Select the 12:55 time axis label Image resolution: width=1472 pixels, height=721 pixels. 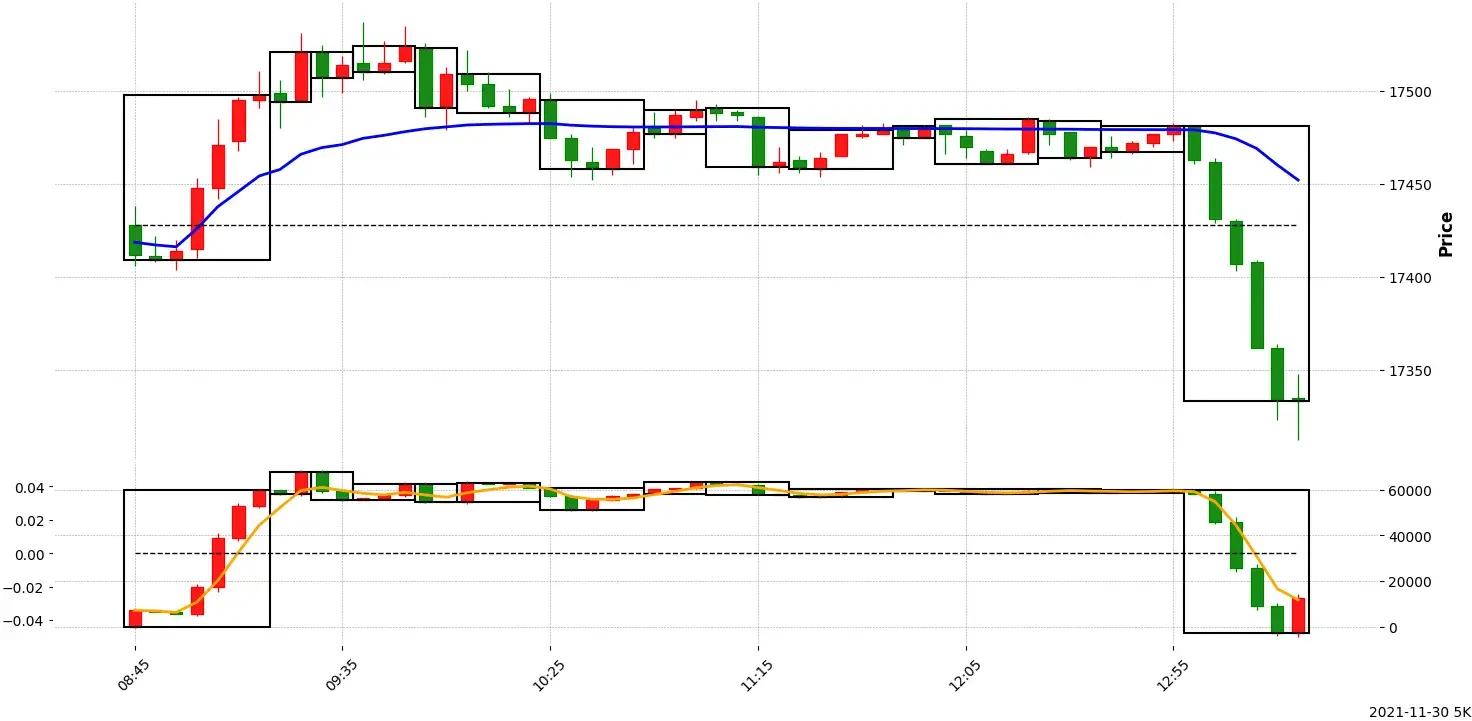click(1173, 675)
